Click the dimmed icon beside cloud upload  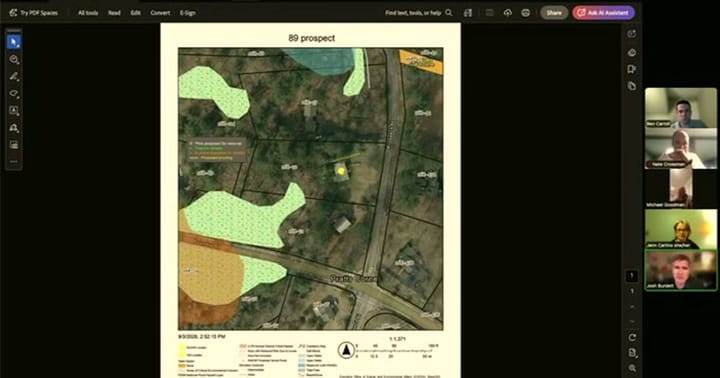(489, 13)
